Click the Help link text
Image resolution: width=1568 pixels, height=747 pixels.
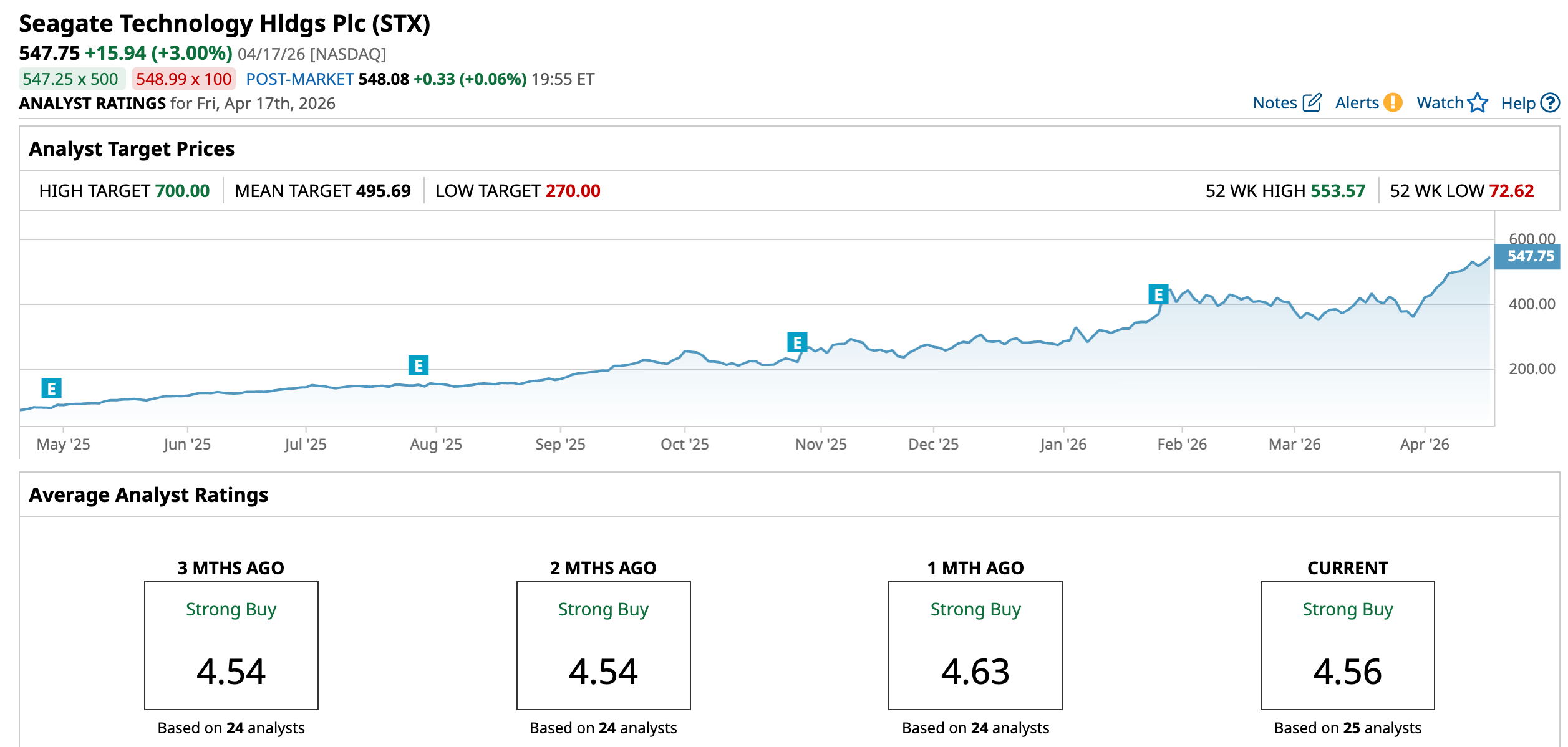point(1517,104)
